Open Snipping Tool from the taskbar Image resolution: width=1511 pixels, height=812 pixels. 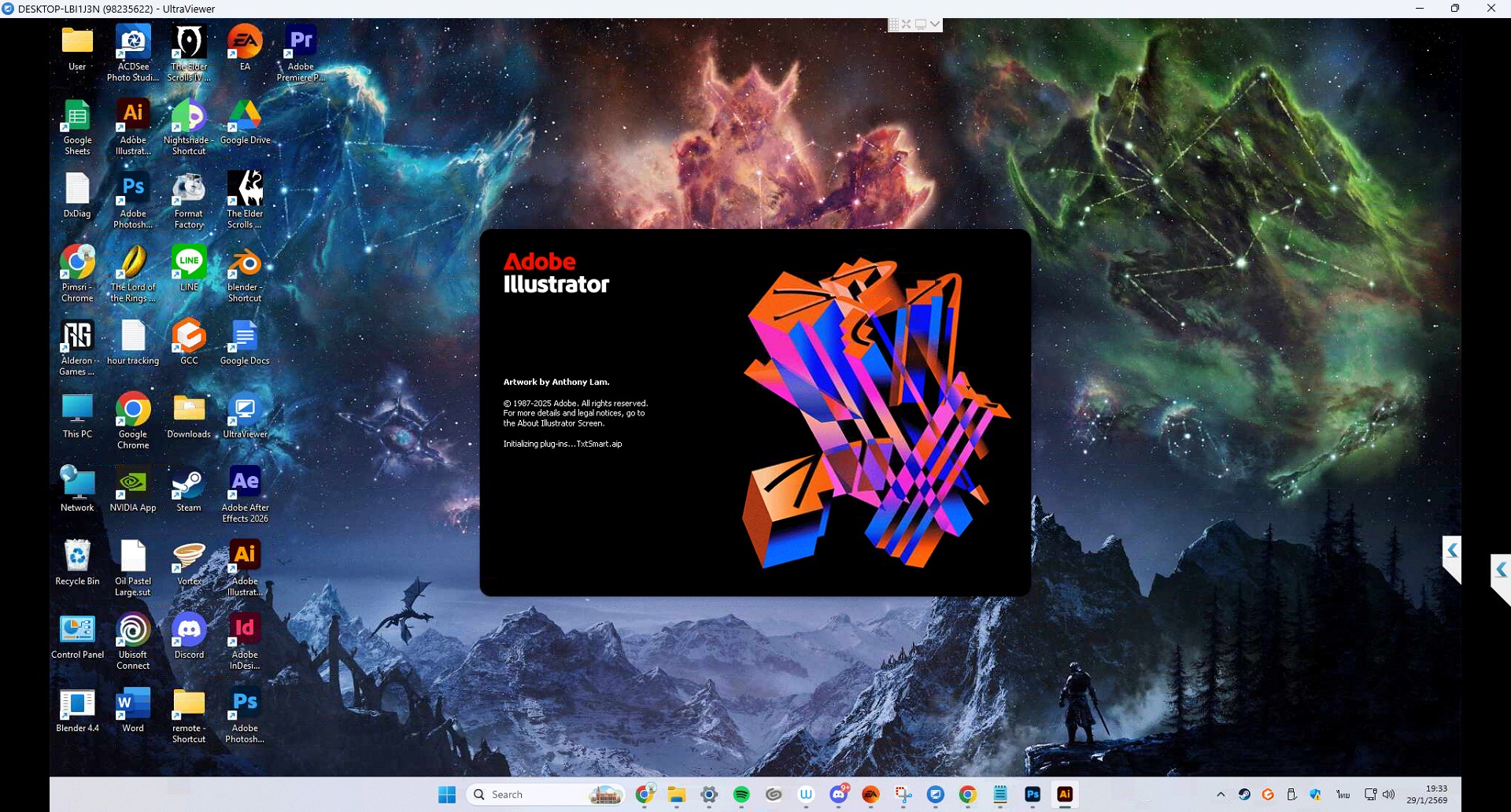point(903,795)
